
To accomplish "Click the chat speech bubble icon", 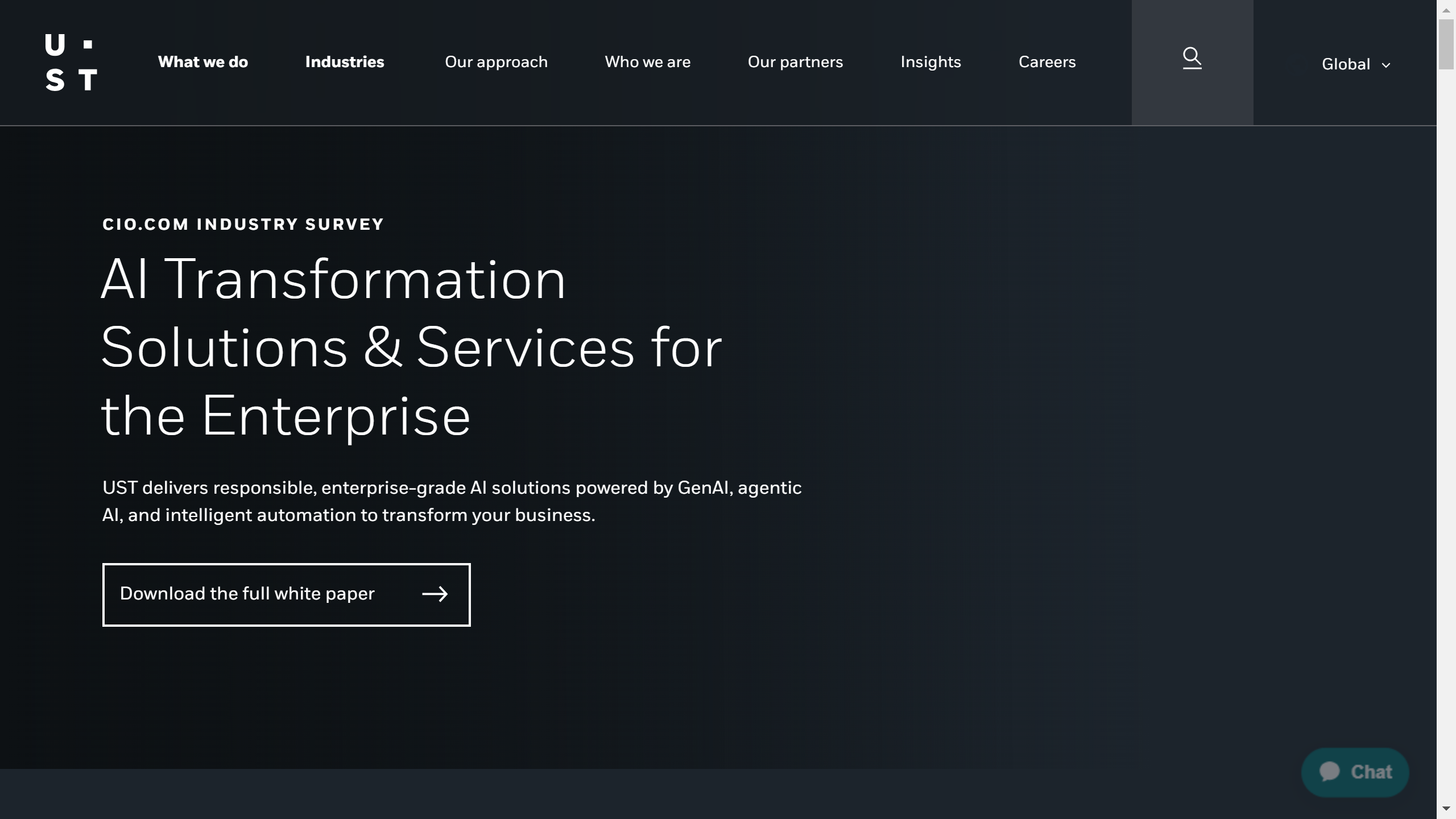I will (x=1330, y=772).
